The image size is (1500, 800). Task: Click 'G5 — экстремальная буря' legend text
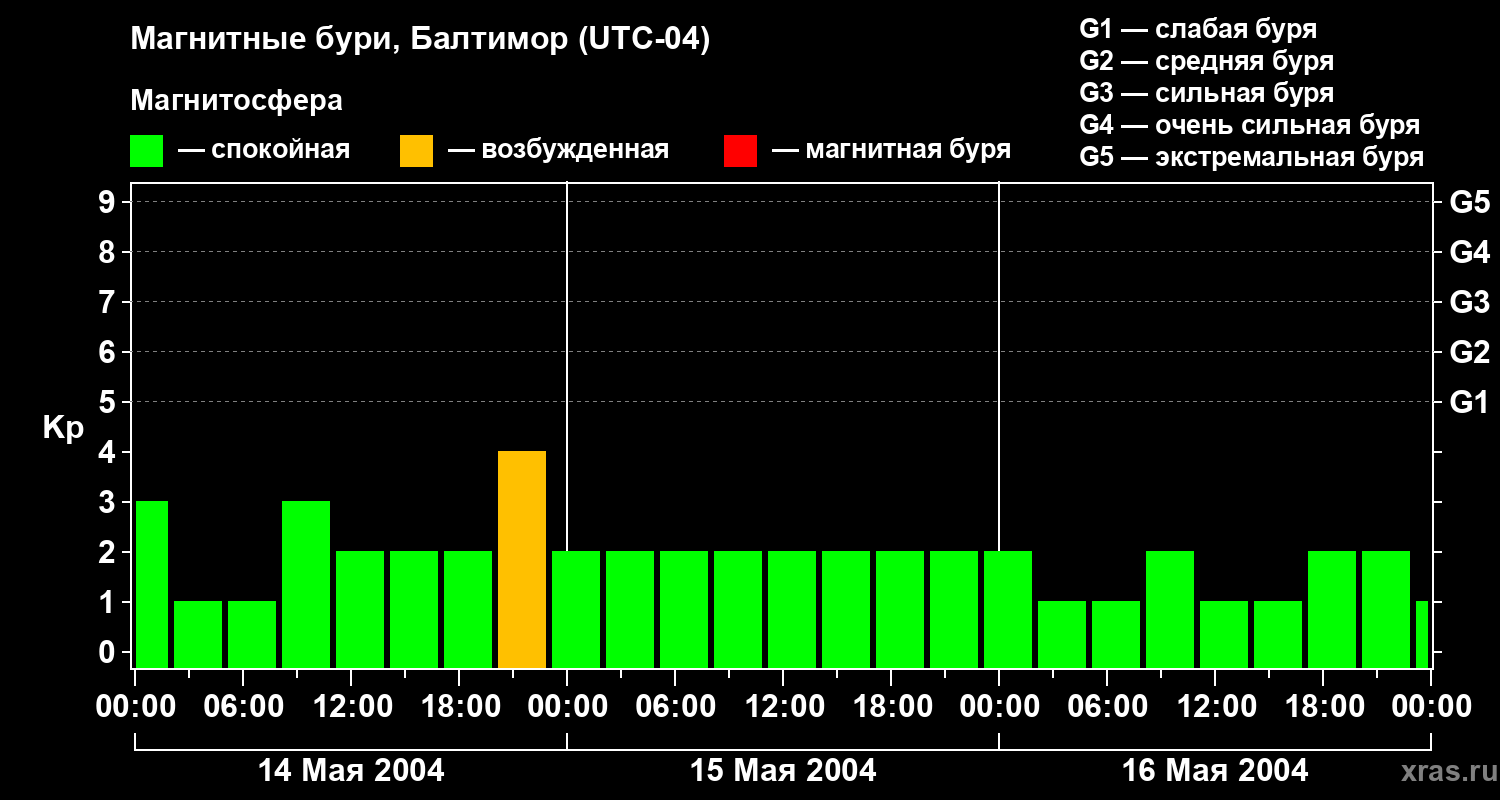(1251, 157)
